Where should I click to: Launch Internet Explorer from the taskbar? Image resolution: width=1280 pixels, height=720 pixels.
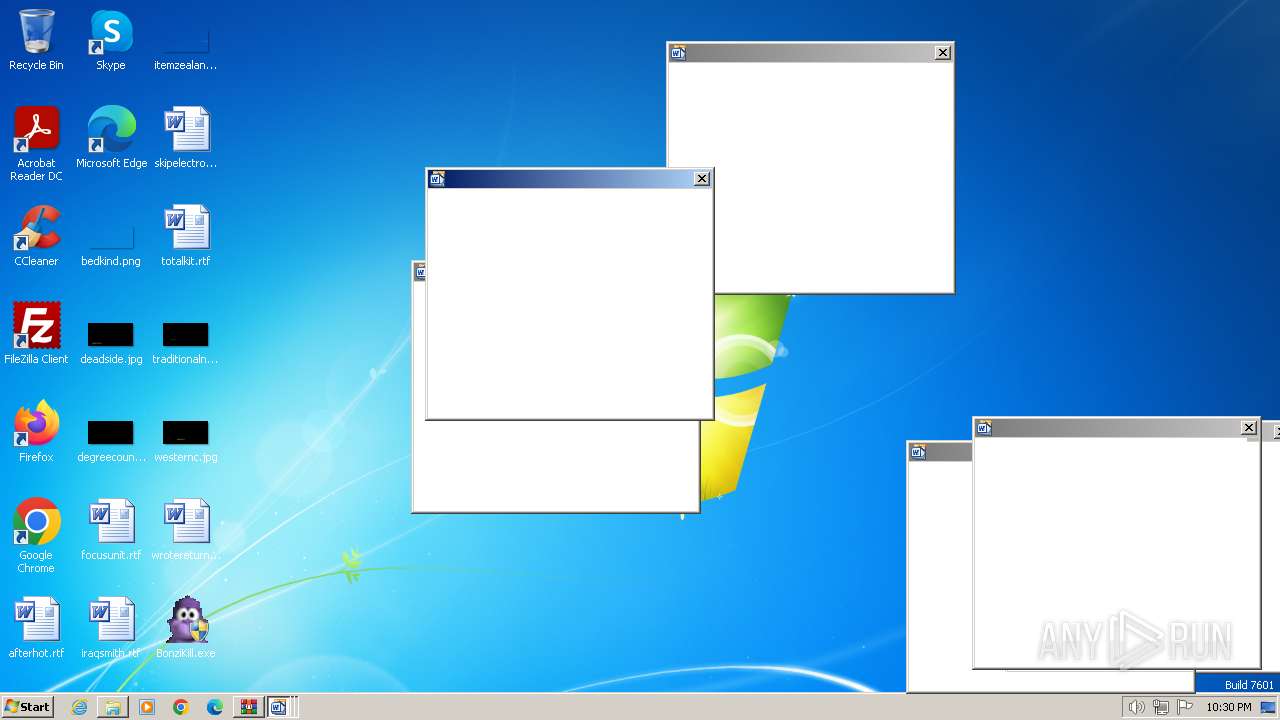coord(79,707)
